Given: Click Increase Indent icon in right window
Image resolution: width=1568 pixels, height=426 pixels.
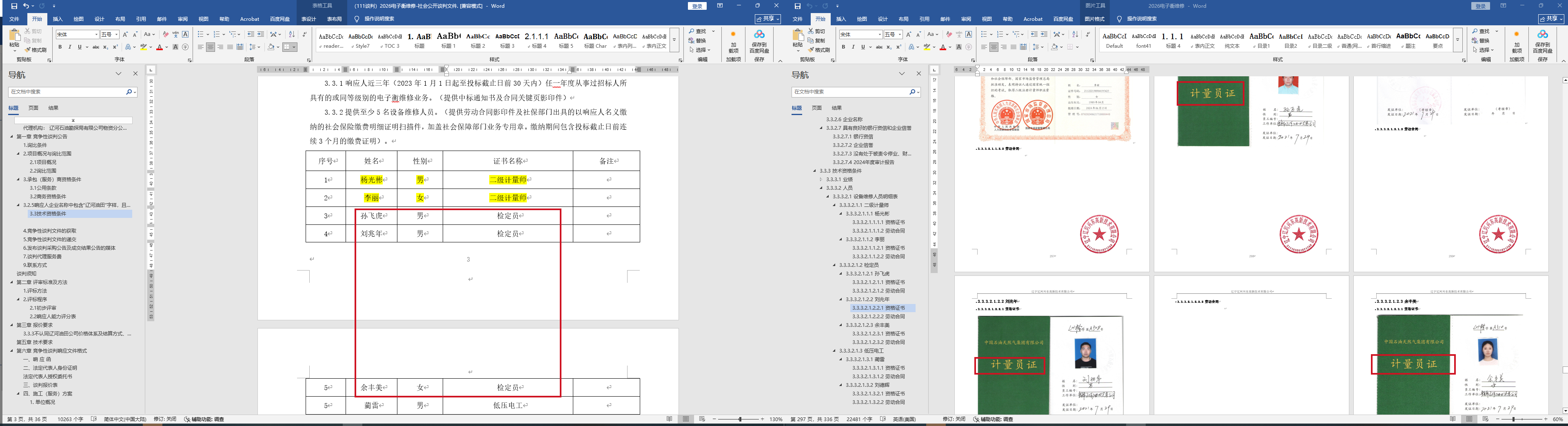Looking at the screenshot, I should (x=1044, y=35).
